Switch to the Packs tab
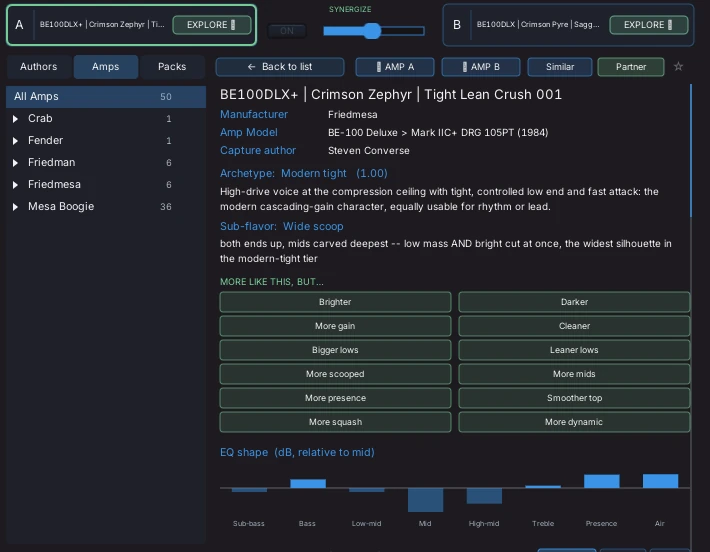 pos(172,67)
